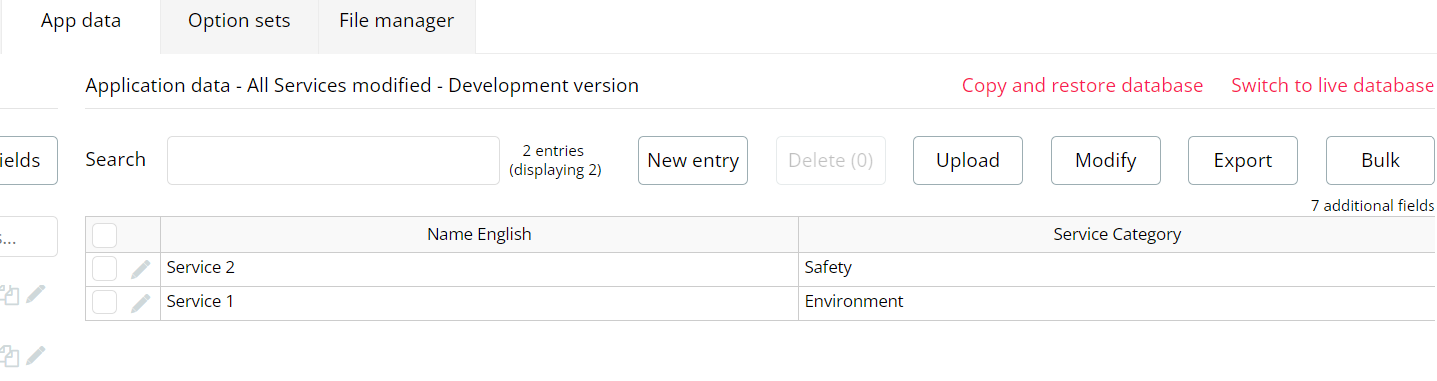Switch to the live database
This screenshot has height=381, width=1437.
1333,86
